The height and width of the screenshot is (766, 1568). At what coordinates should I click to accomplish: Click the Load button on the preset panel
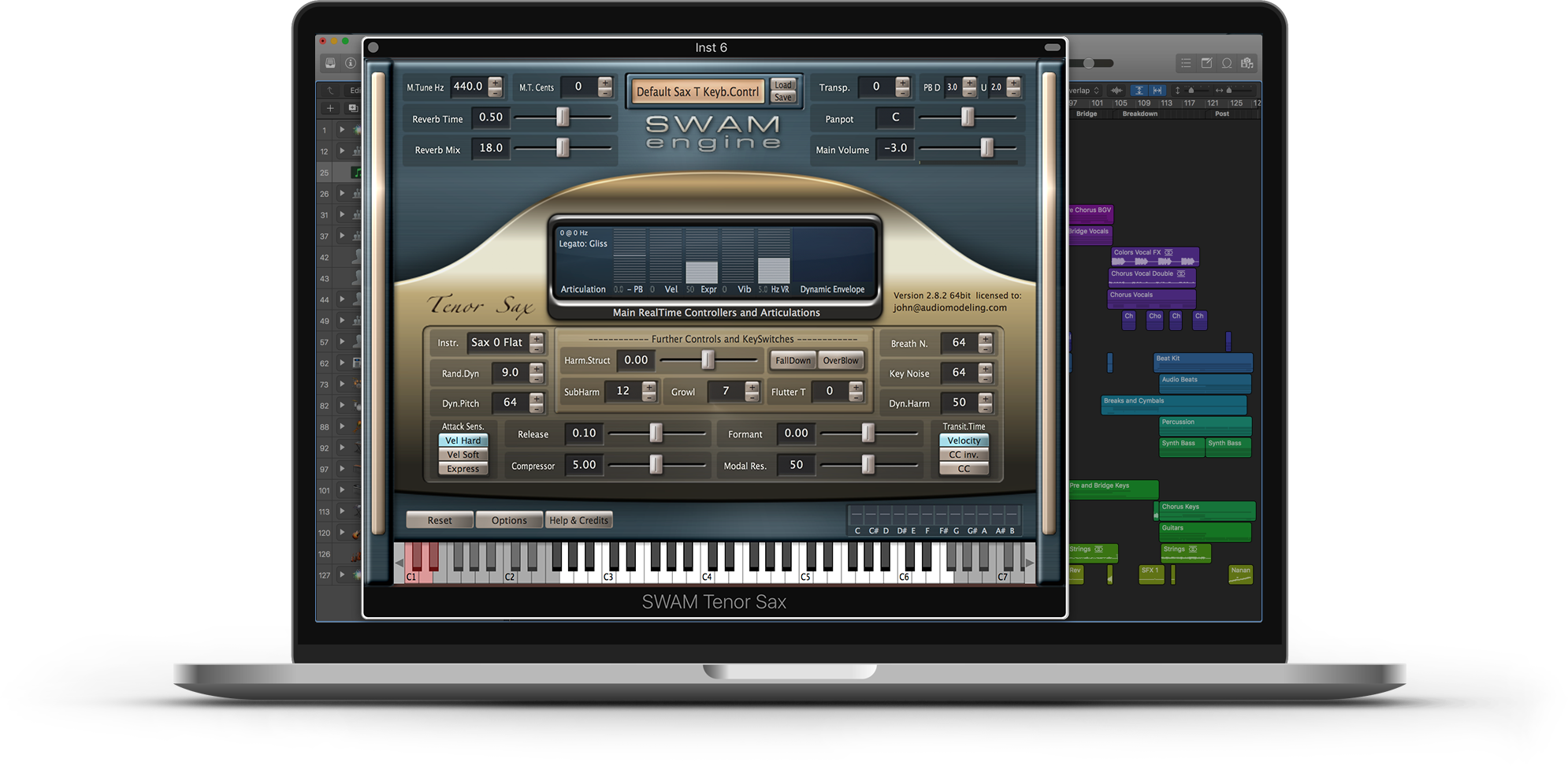coord(784,84)
